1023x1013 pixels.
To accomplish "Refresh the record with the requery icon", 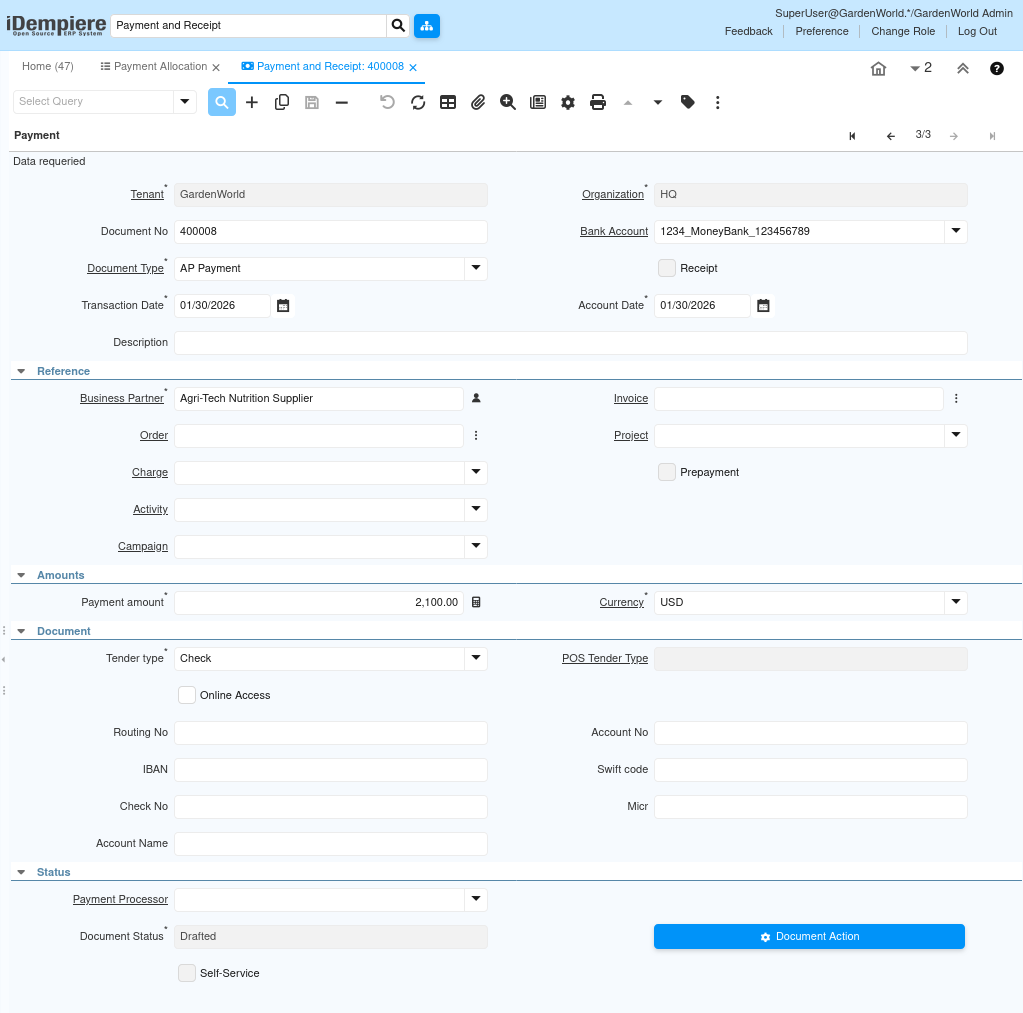I will (x=418, y=102).
